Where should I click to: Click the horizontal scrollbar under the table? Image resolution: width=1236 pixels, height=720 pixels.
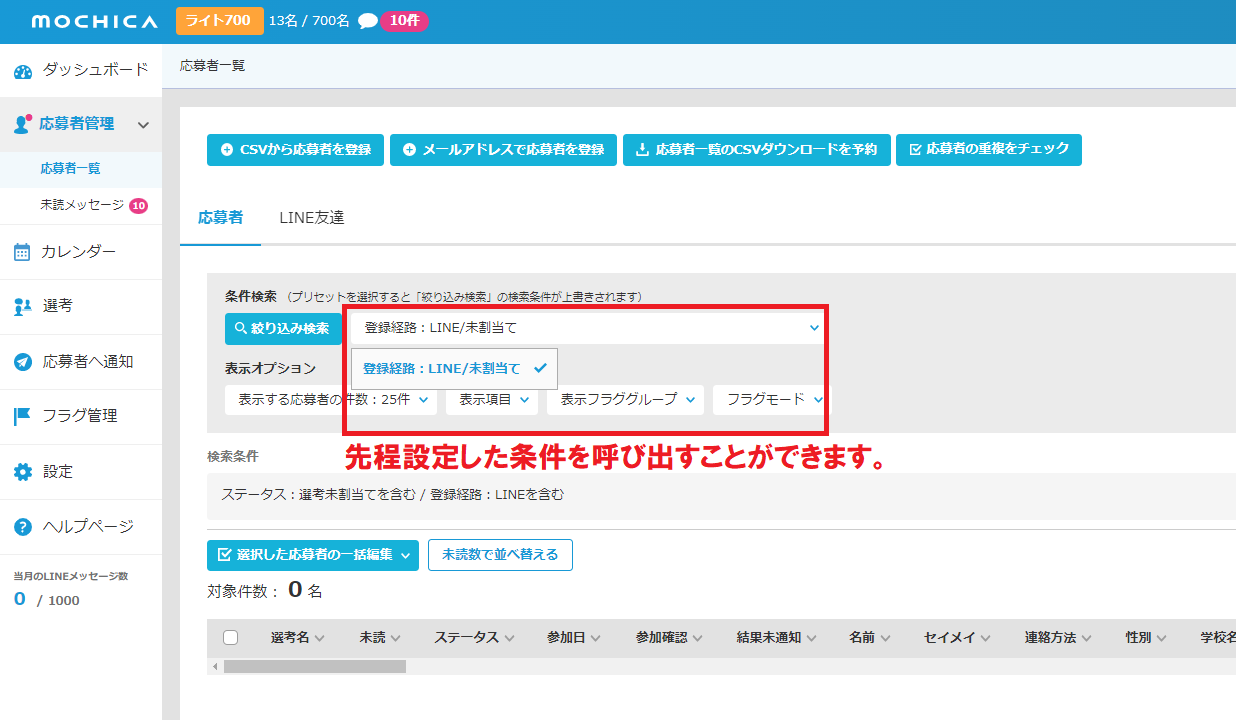[314, 666]
